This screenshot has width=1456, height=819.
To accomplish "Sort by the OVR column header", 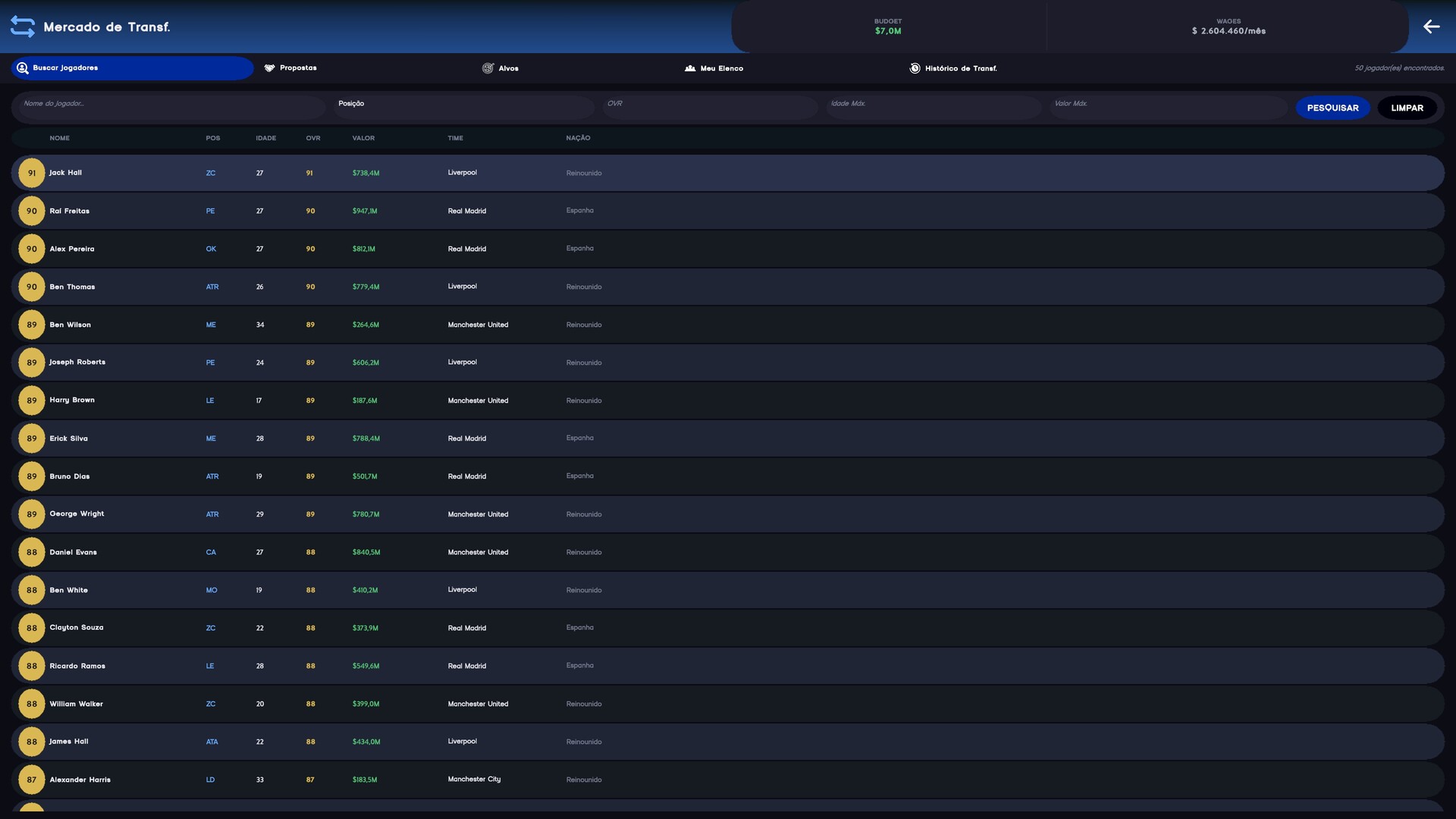I will click(x=313, y=138).
